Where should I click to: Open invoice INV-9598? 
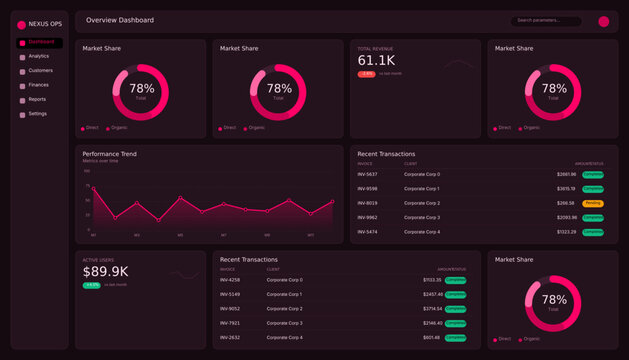367,189
